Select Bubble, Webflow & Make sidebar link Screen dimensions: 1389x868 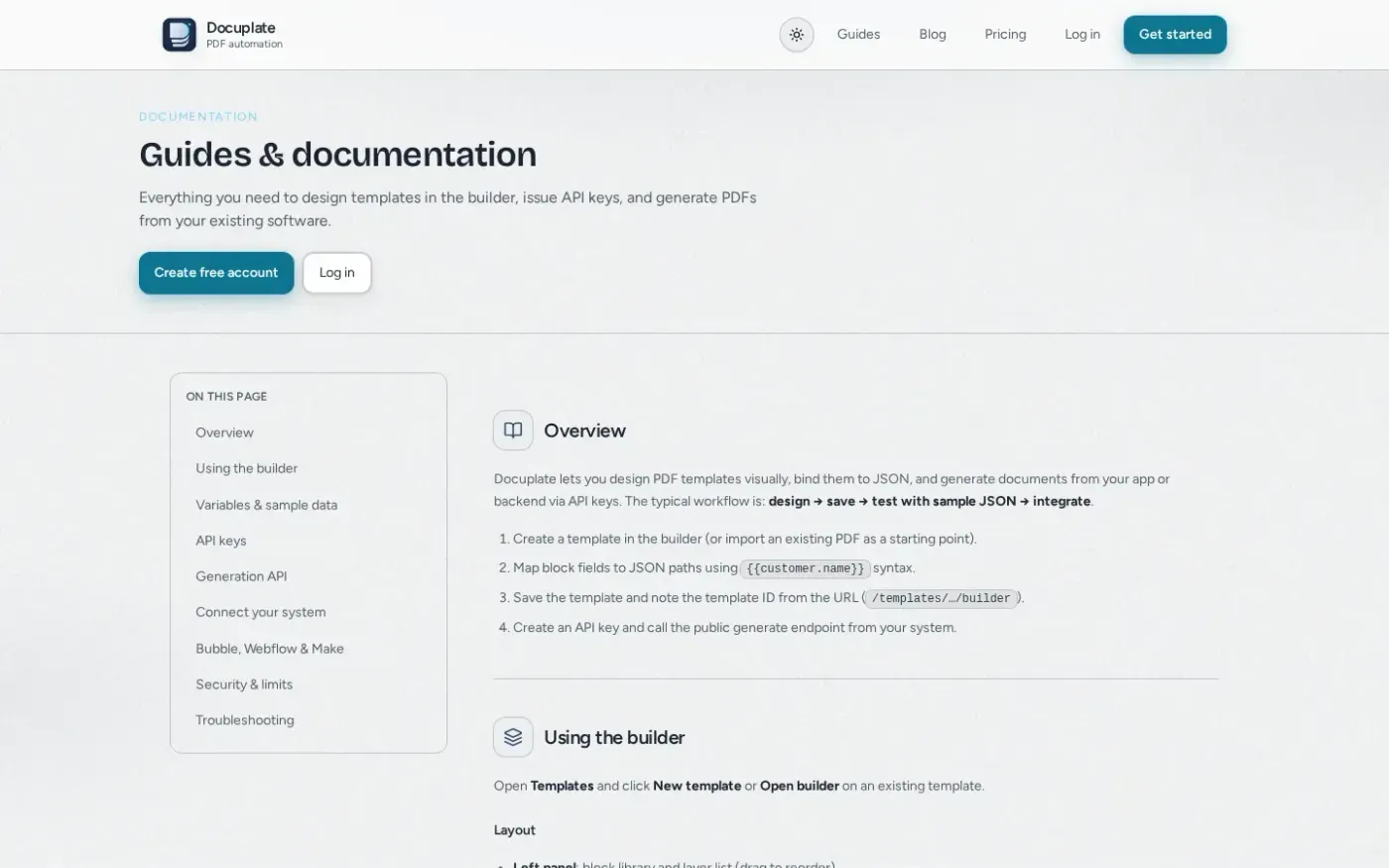270,649
